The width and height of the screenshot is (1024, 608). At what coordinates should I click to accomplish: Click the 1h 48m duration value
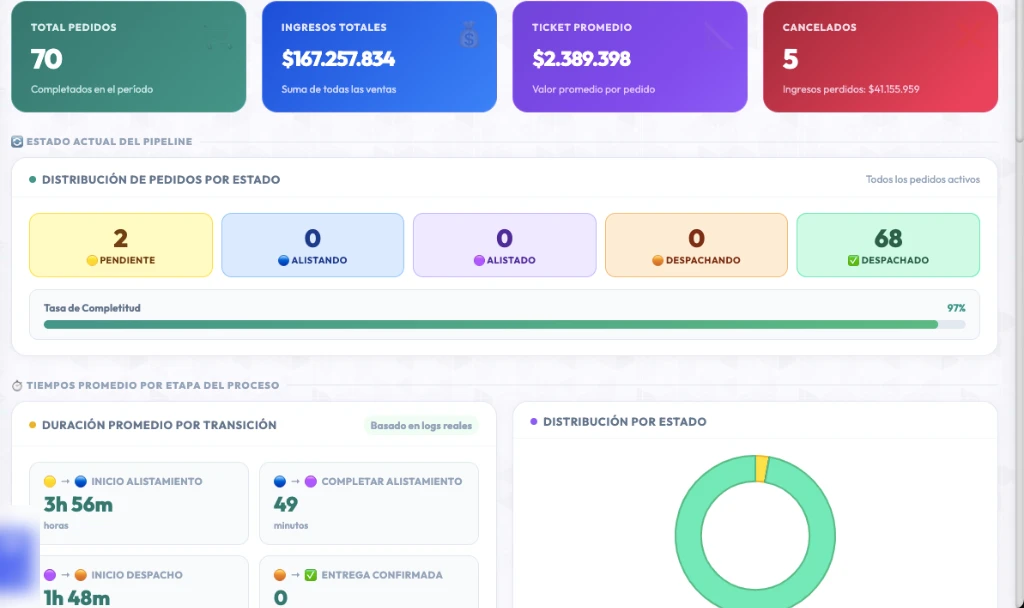point(77,598)
